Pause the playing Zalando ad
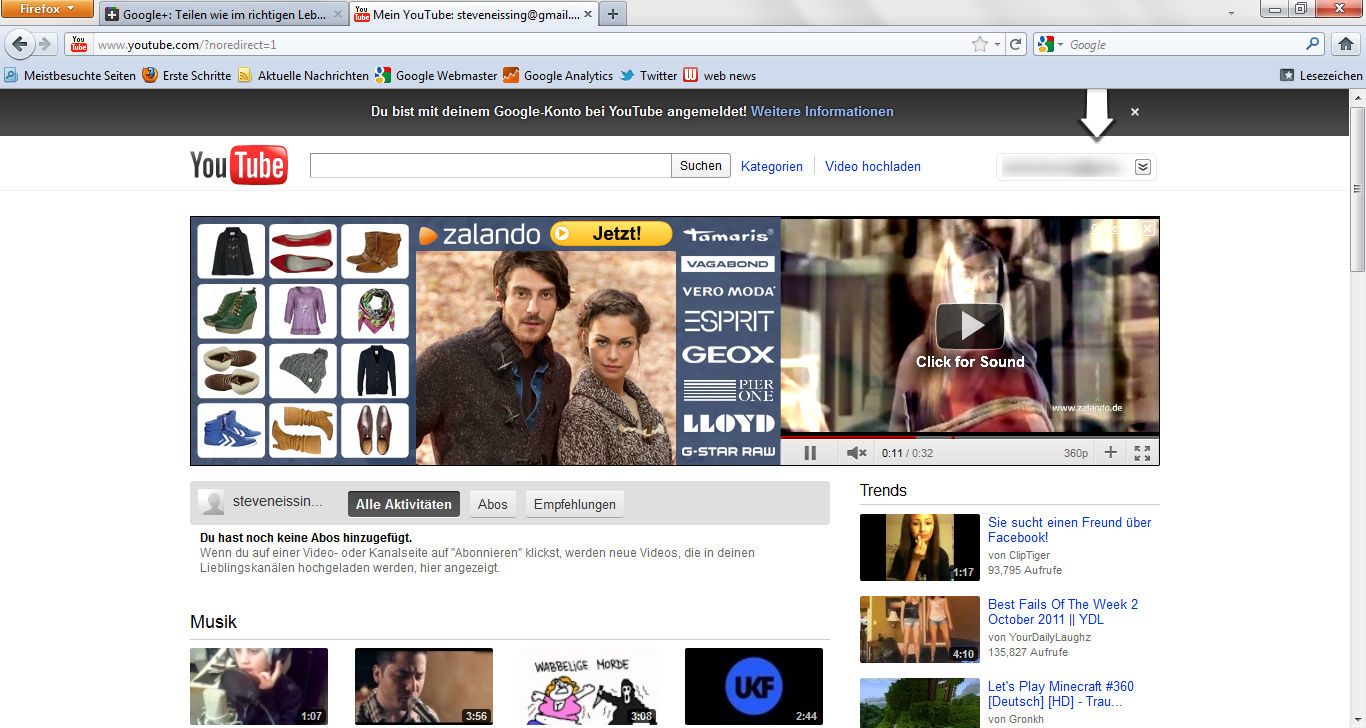Screen dimensions: 1366x728 pos(810,452)
